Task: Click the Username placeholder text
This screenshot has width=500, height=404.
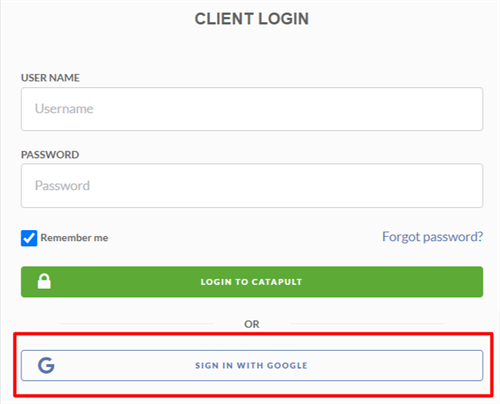Action: pyautogui.click(x=64, y=109)
